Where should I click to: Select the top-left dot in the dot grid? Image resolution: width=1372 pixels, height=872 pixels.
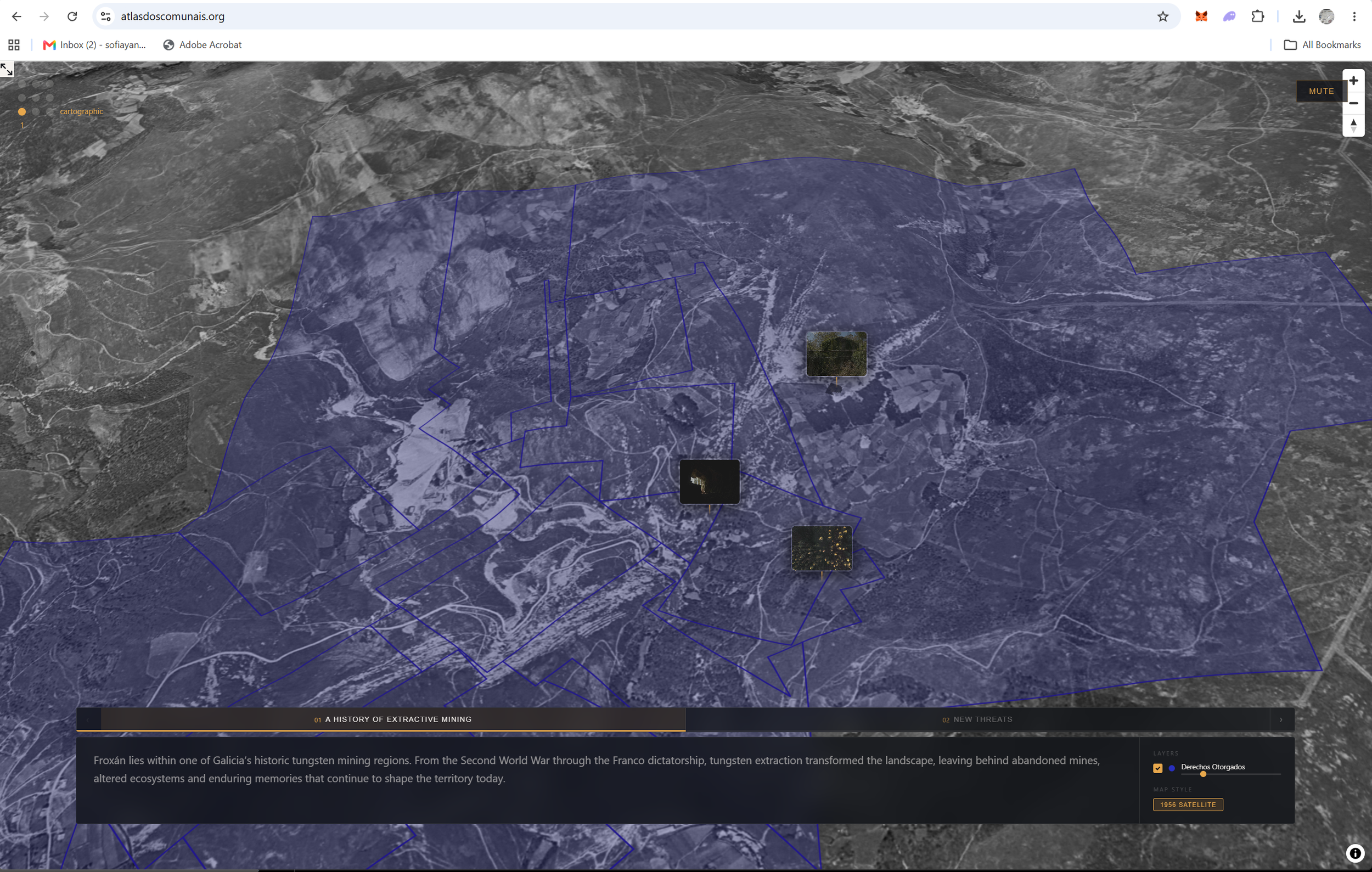(x=22, y=84)
